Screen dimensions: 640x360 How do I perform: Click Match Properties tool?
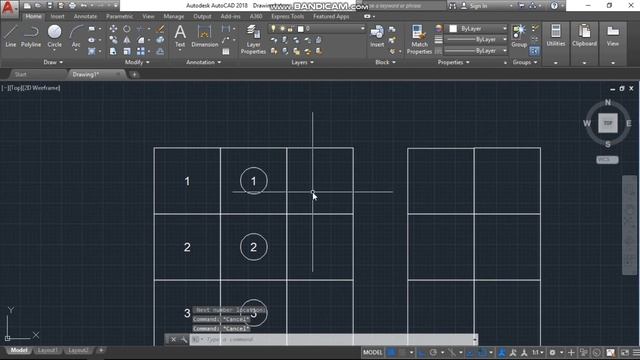click(419, 39)
